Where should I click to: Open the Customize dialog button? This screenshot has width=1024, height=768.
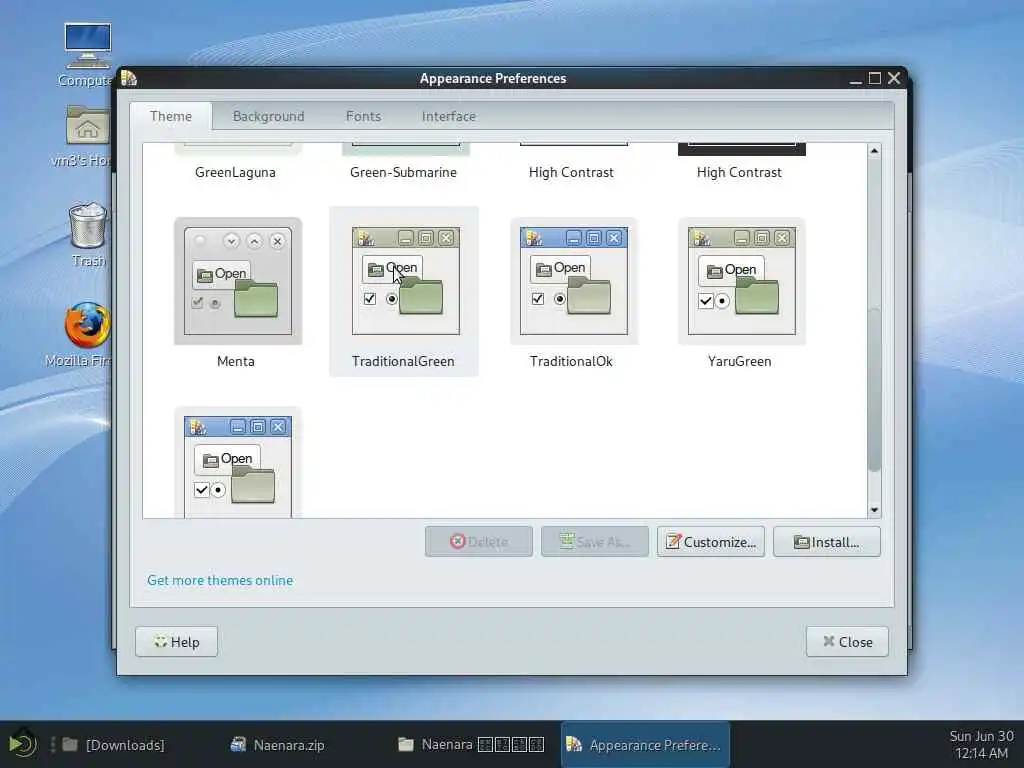[711, 541]
